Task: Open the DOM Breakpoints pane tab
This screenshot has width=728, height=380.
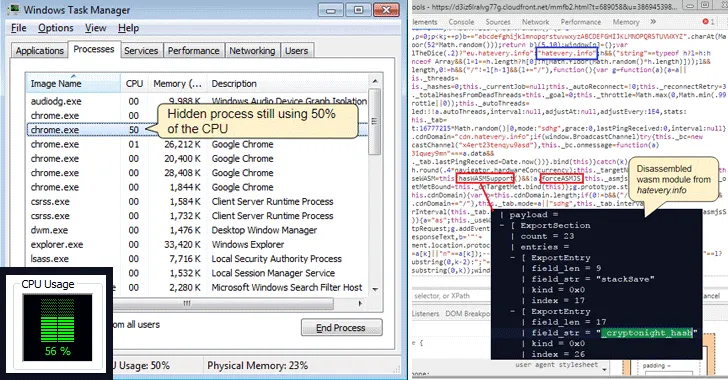Action: (468, 314)
